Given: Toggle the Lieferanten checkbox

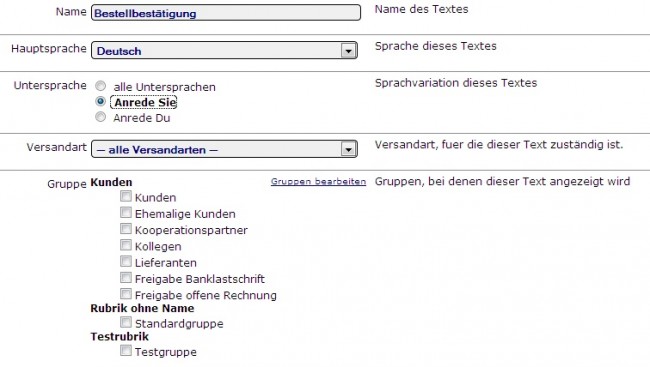Looking at the screenshot, I should click(126, 261).
